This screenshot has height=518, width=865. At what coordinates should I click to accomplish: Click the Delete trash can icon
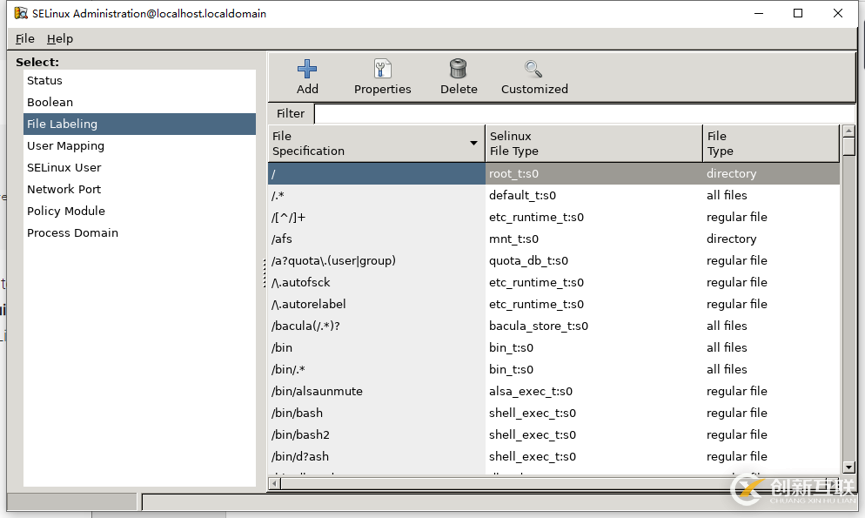[458, 69]
